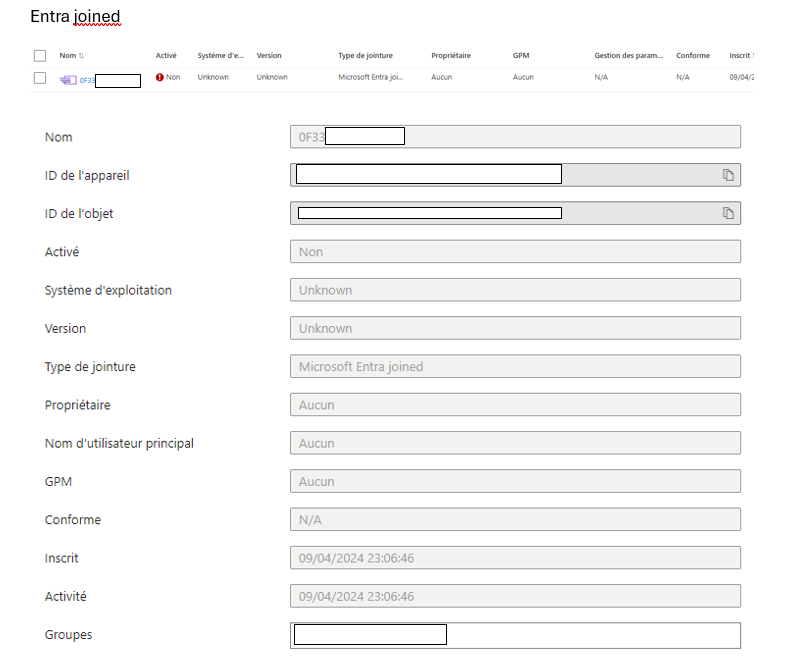
Task: Click the Système d'exploitation field showing Unknown
Action: coord(515,290)
